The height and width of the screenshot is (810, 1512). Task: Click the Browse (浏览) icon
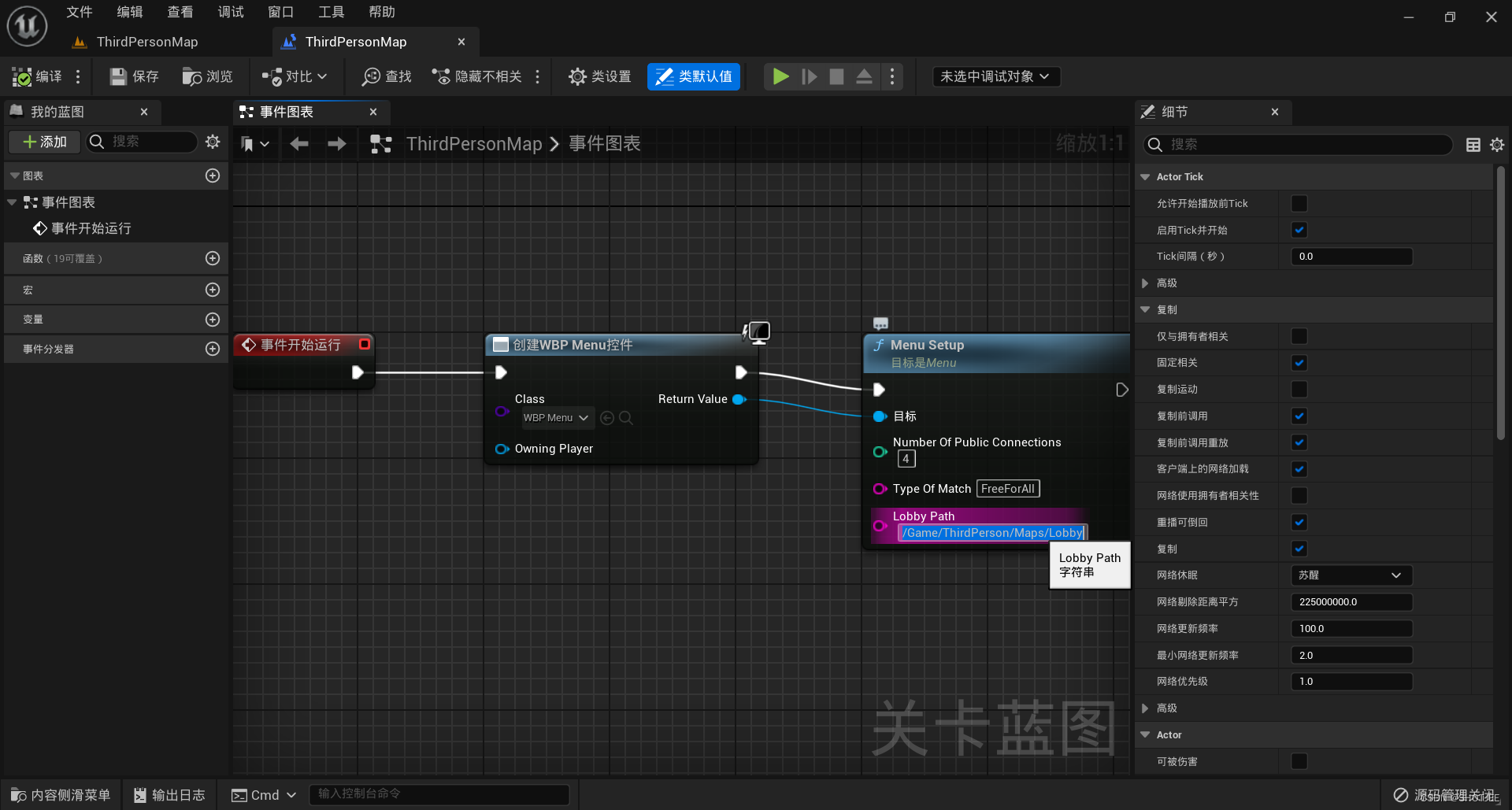pyautogui.click(x=192, y=76)
